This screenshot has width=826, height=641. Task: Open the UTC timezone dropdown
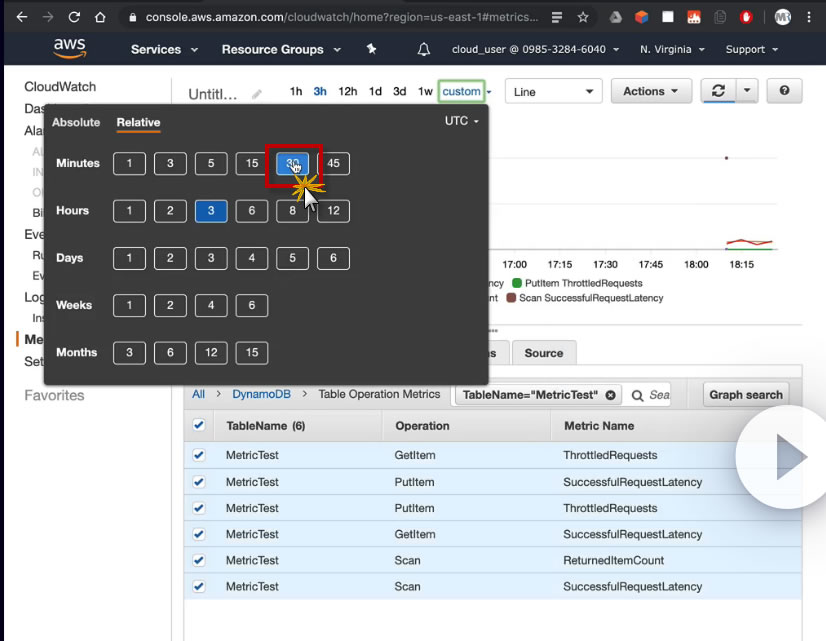point(462,121)
